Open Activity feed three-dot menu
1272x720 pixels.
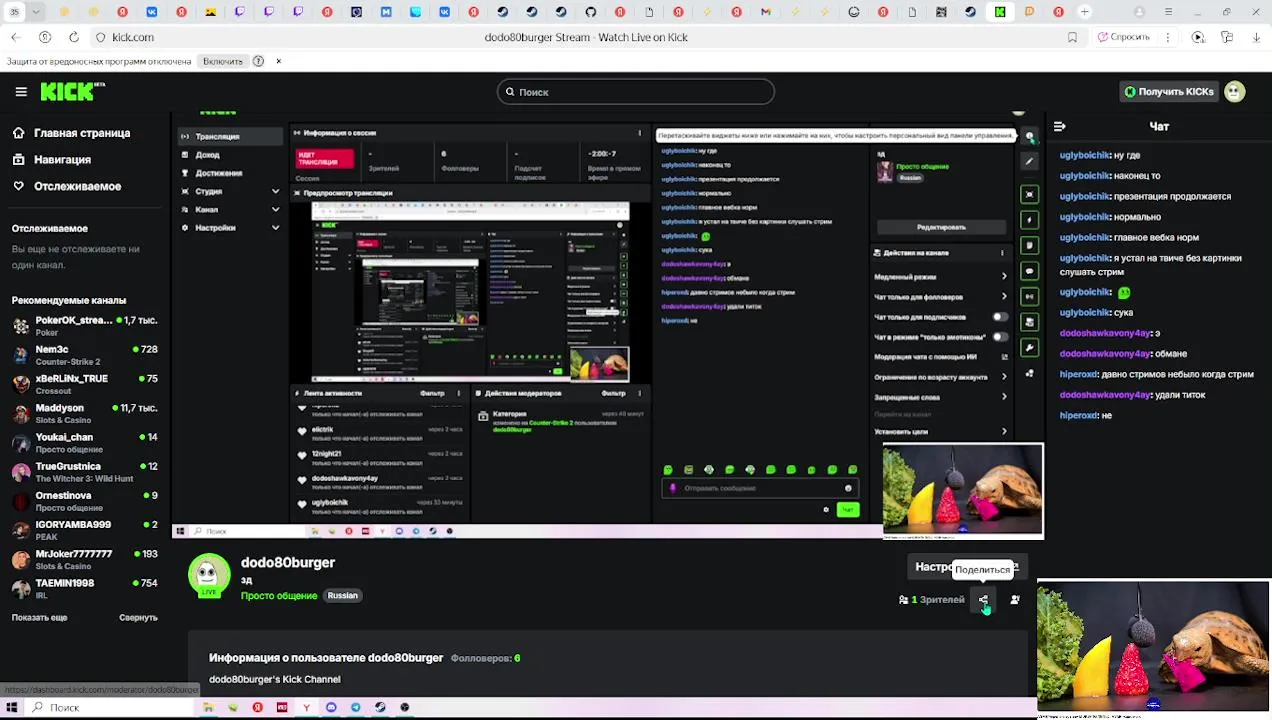461,393
